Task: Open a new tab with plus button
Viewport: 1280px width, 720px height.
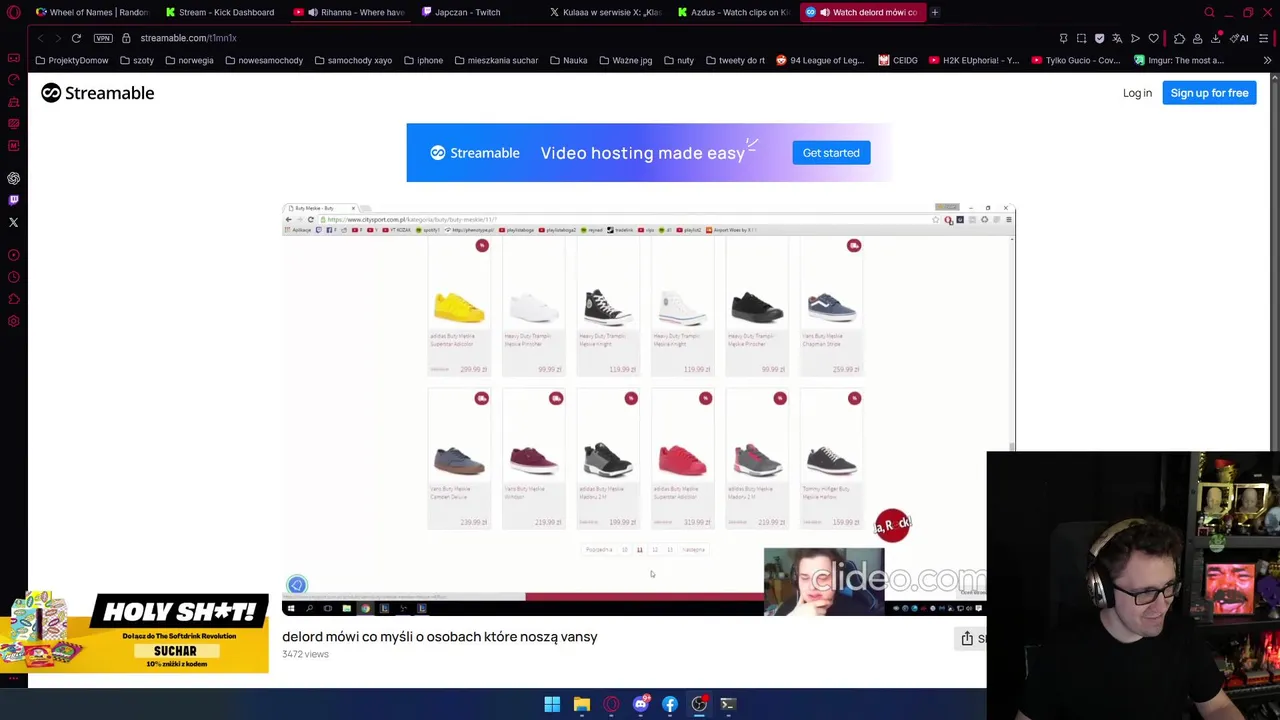Action: pyautogui.click(x=934, y=12)
